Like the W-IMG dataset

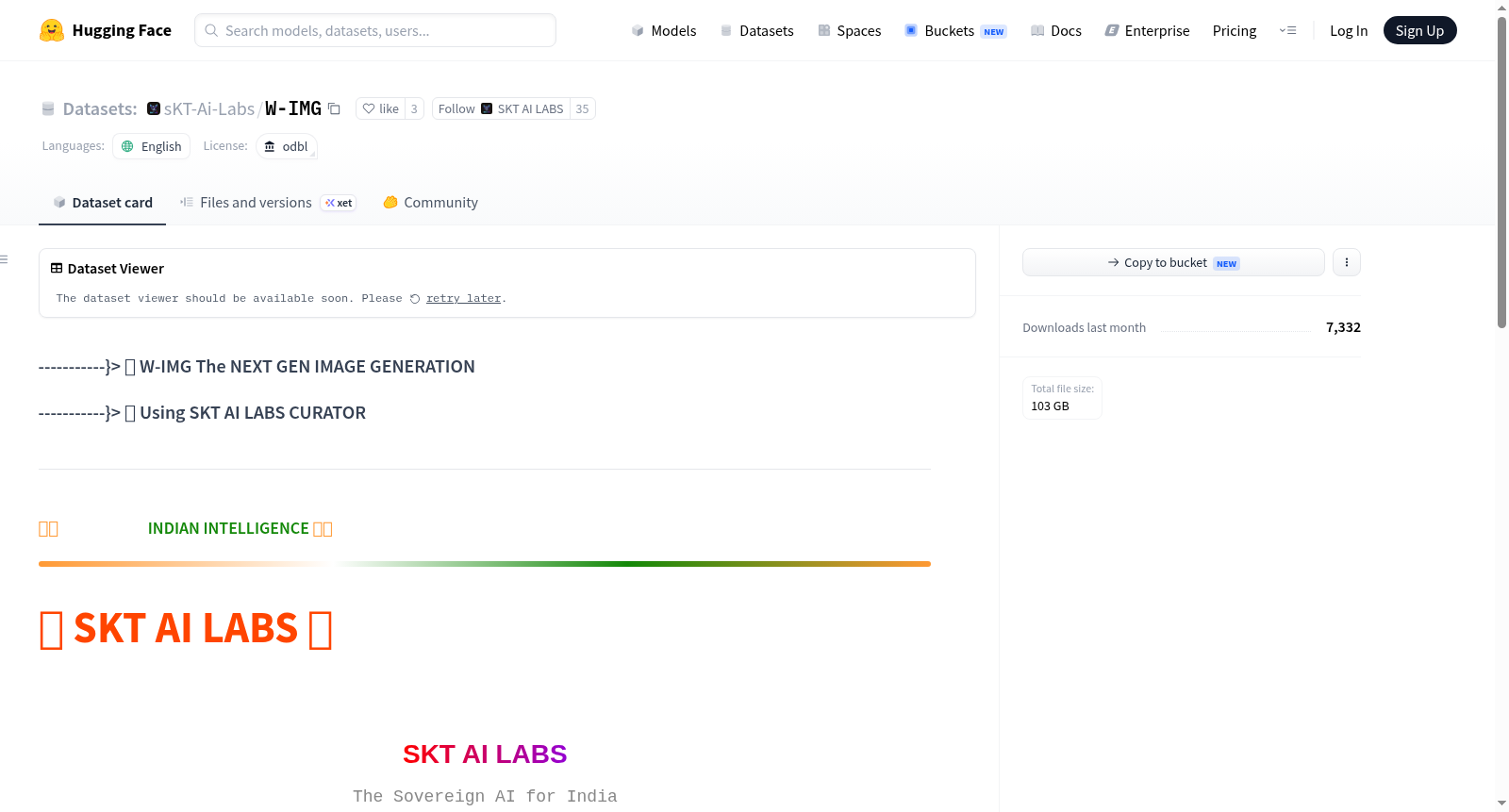(380, 108)
